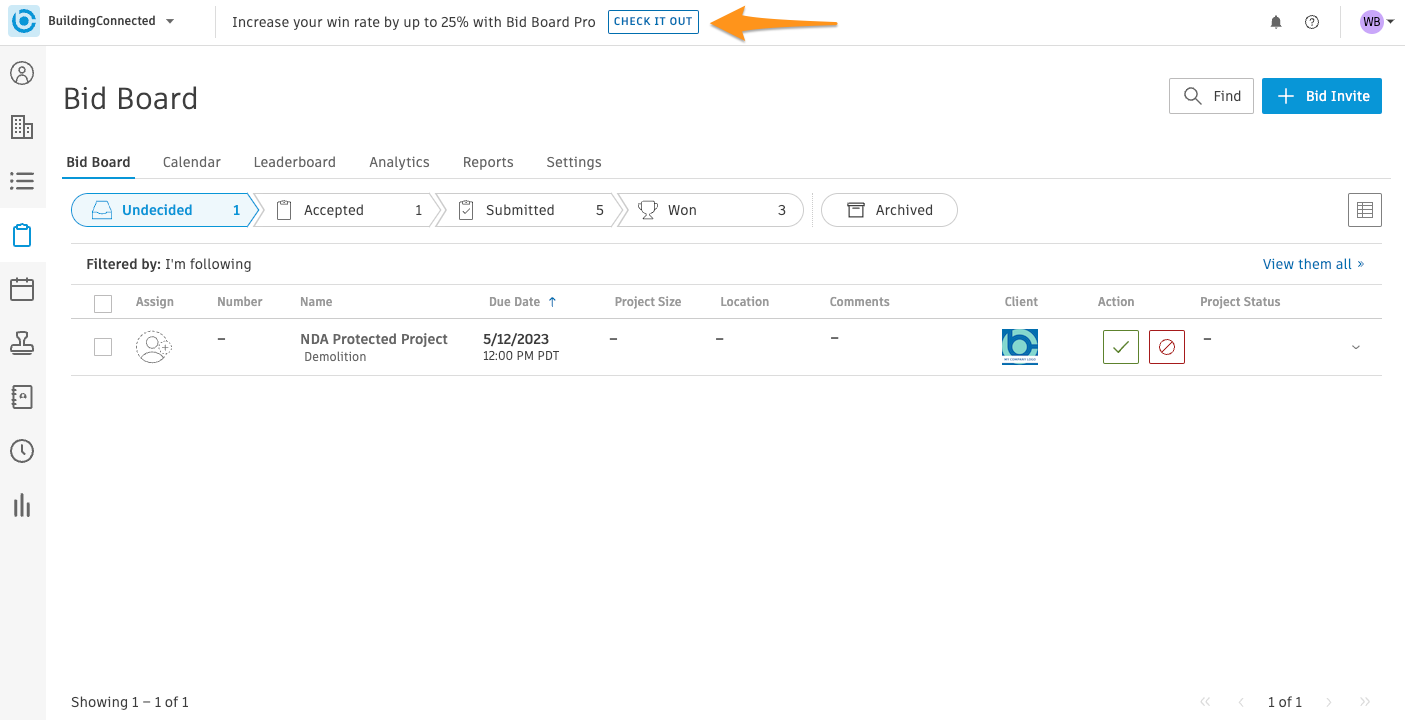
Task: Open the BuildingConnected company dropdown
Action: [112, 21]
